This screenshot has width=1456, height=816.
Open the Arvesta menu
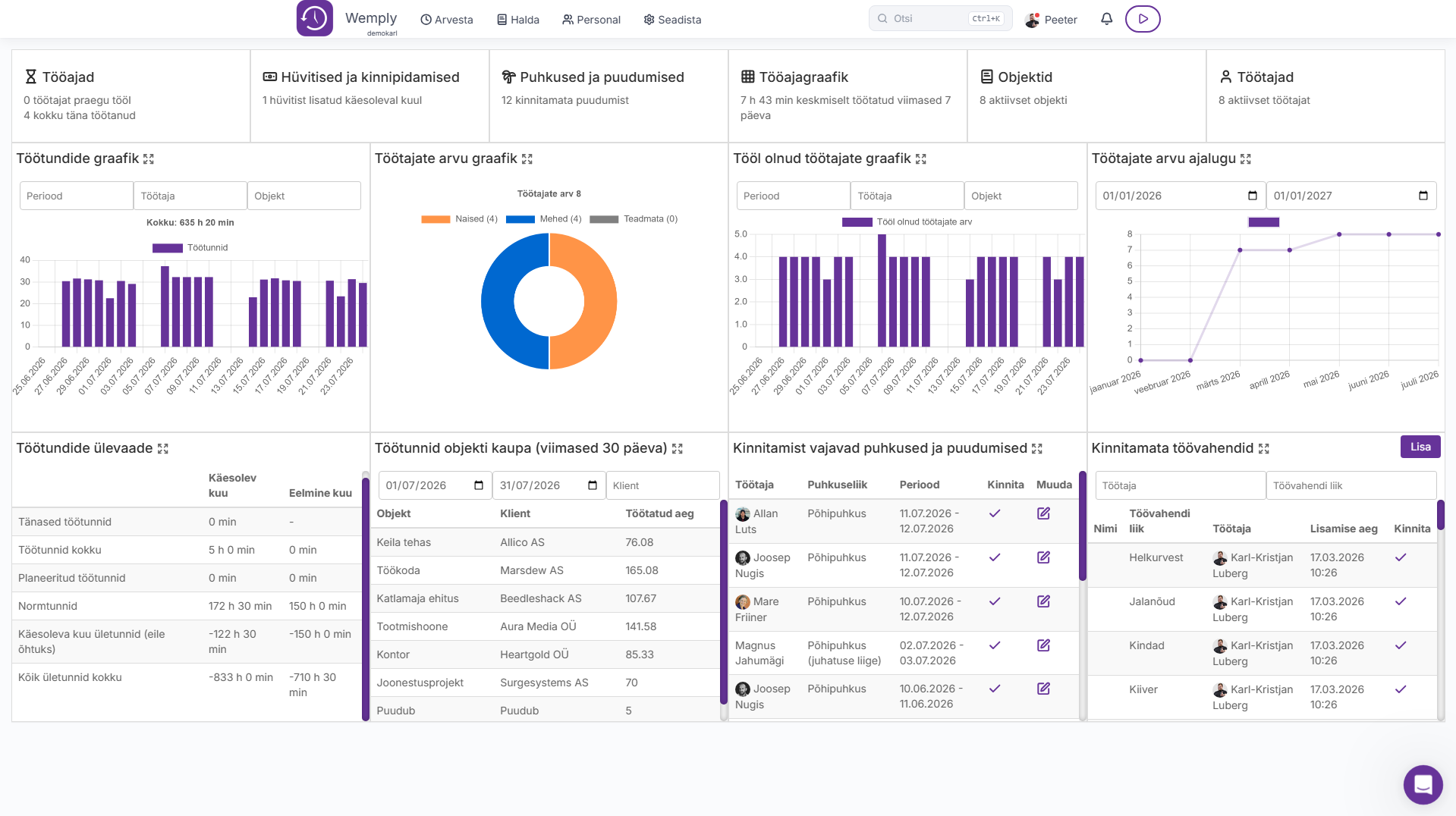click(447, 20)
